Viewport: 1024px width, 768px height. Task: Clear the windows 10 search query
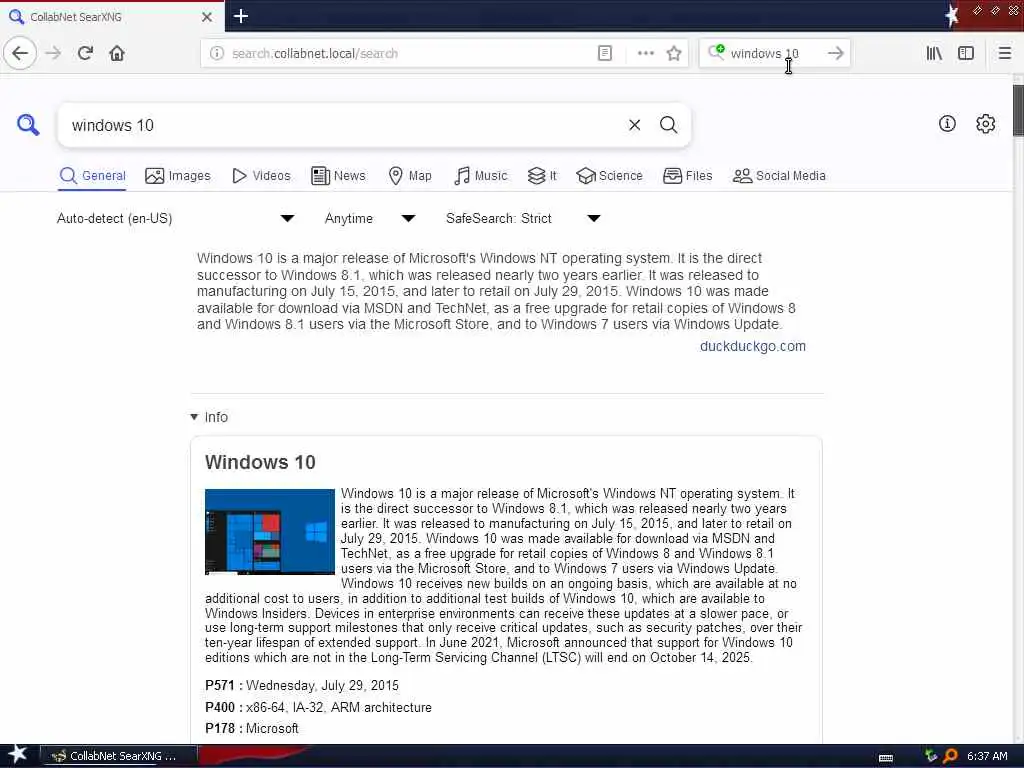pyautogui.click(x=634, y=125)
